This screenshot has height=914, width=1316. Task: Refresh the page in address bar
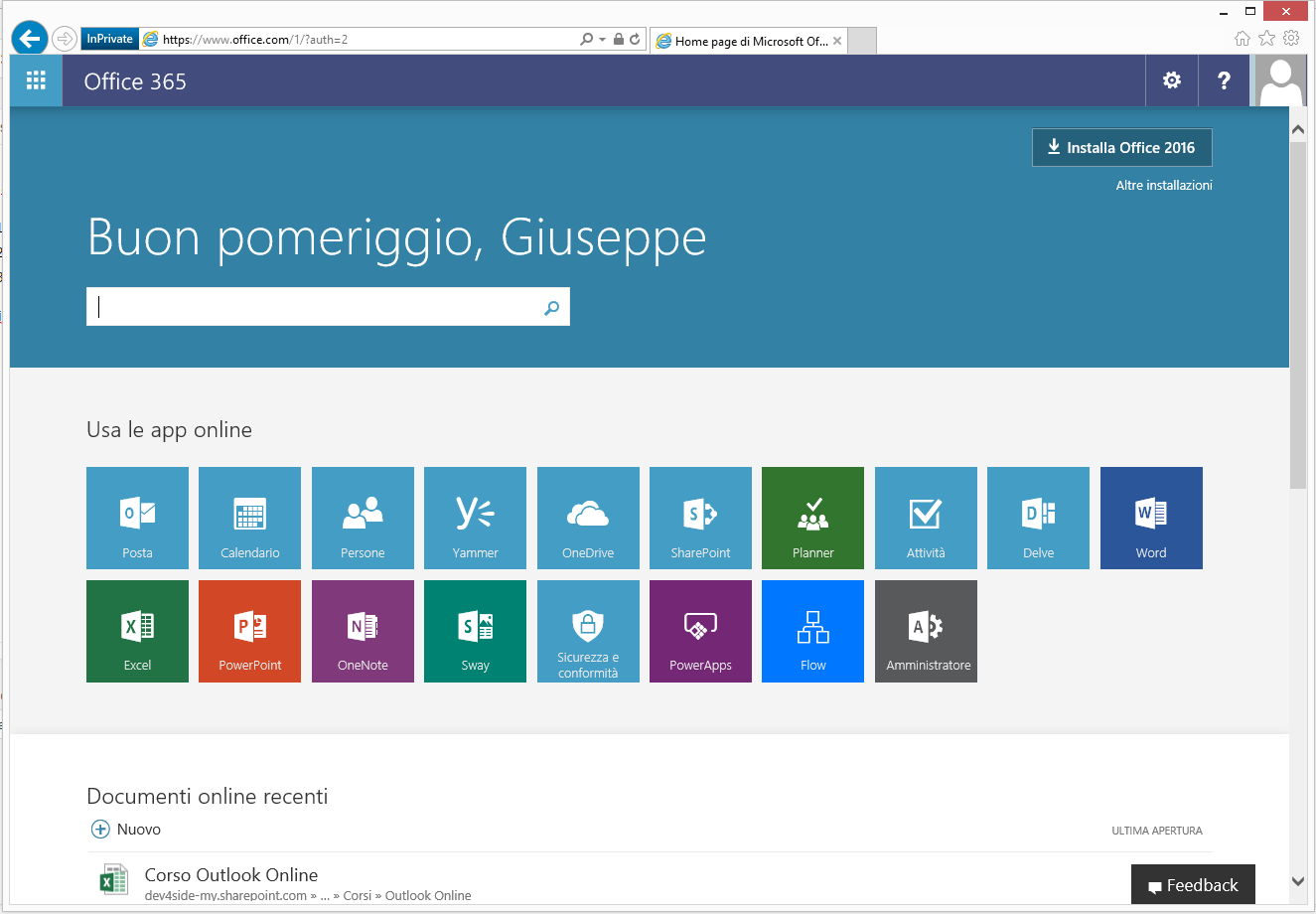click(635, 39)
